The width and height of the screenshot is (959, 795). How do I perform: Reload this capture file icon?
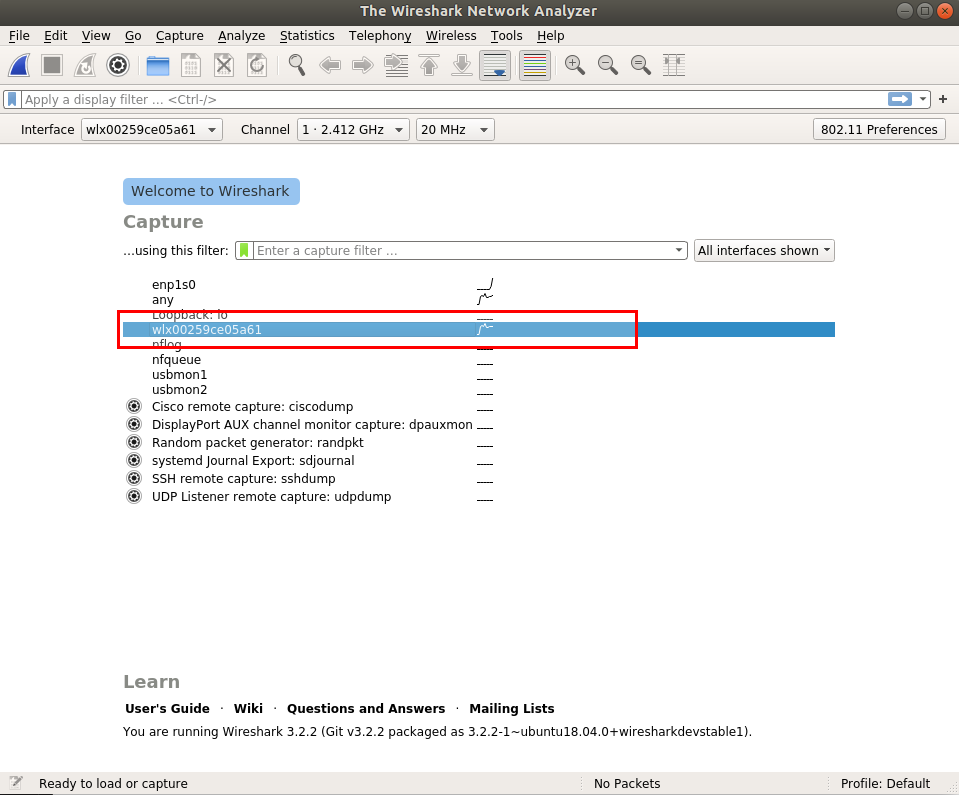pyautogui.click(x=257, y=65)
